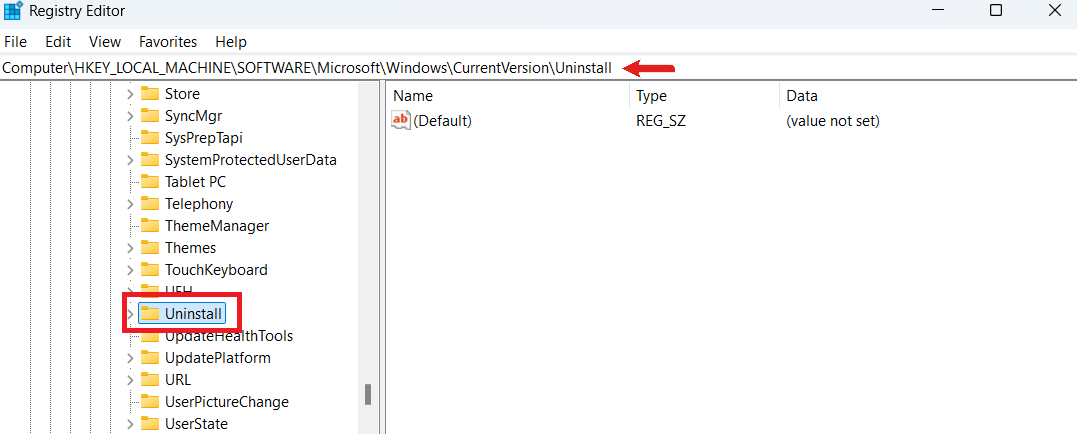This screenshot has width=1077, height=434.
Task: Open the File menu
Action: click(15, 42)
